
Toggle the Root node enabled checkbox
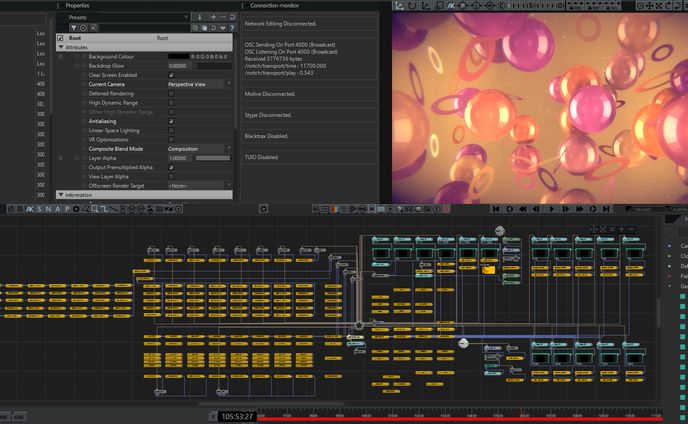click(61, 38)
